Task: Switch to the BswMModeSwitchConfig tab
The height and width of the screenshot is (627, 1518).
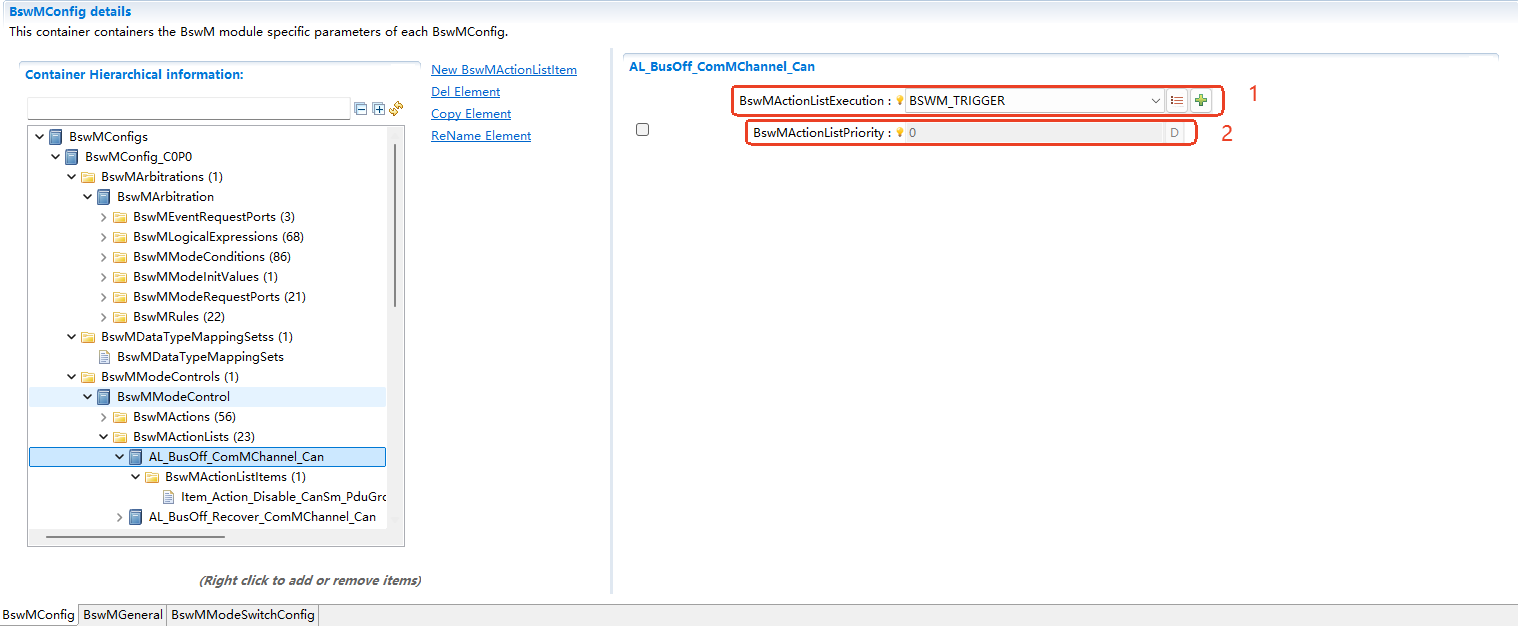Action: [242, 614]
